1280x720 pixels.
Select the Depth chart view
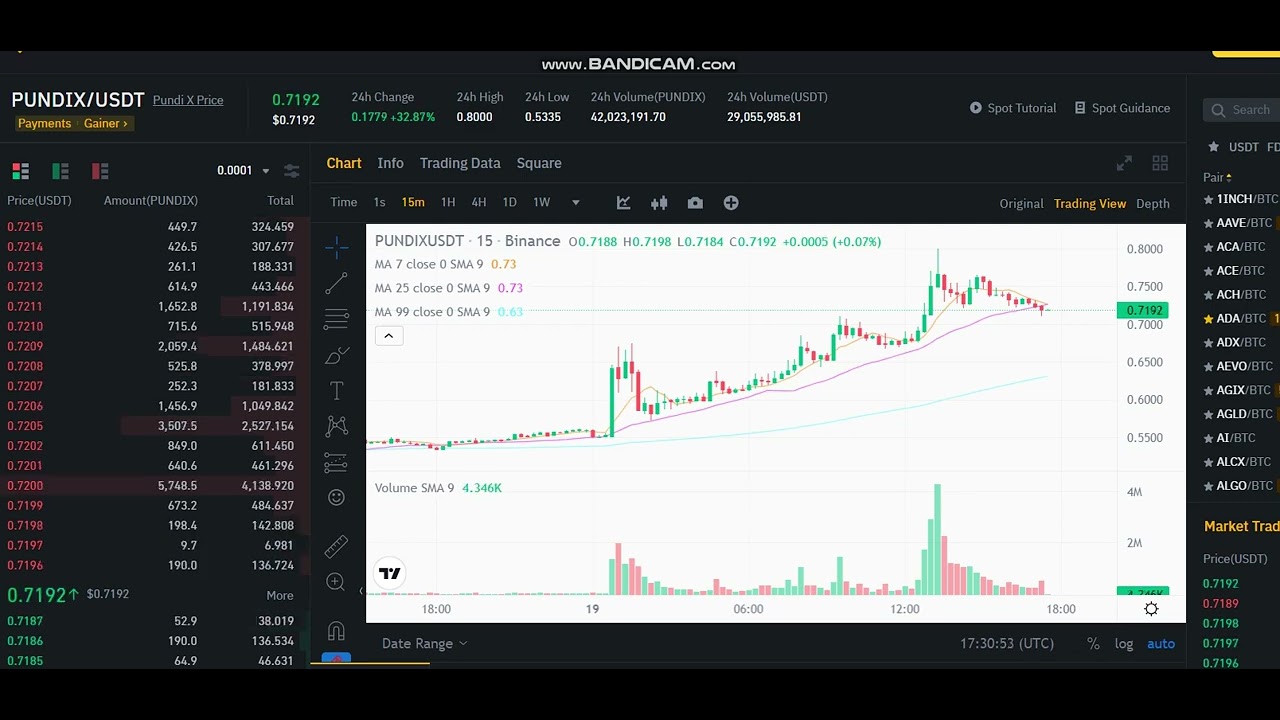pyautogui.click(x=1153, y=204)
